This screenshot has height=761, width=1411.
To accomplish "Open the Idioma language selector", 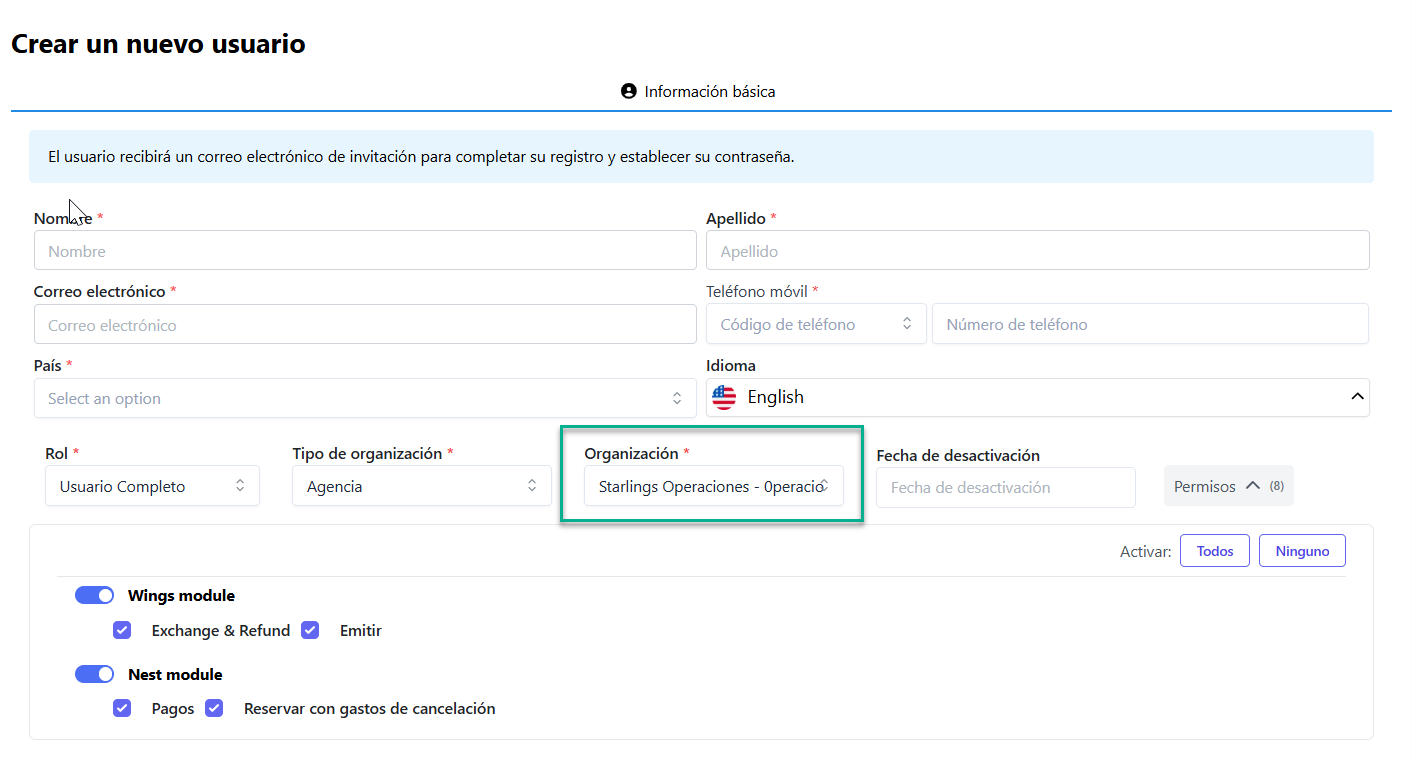I will pyautogui.click(x=1037, y=398).
